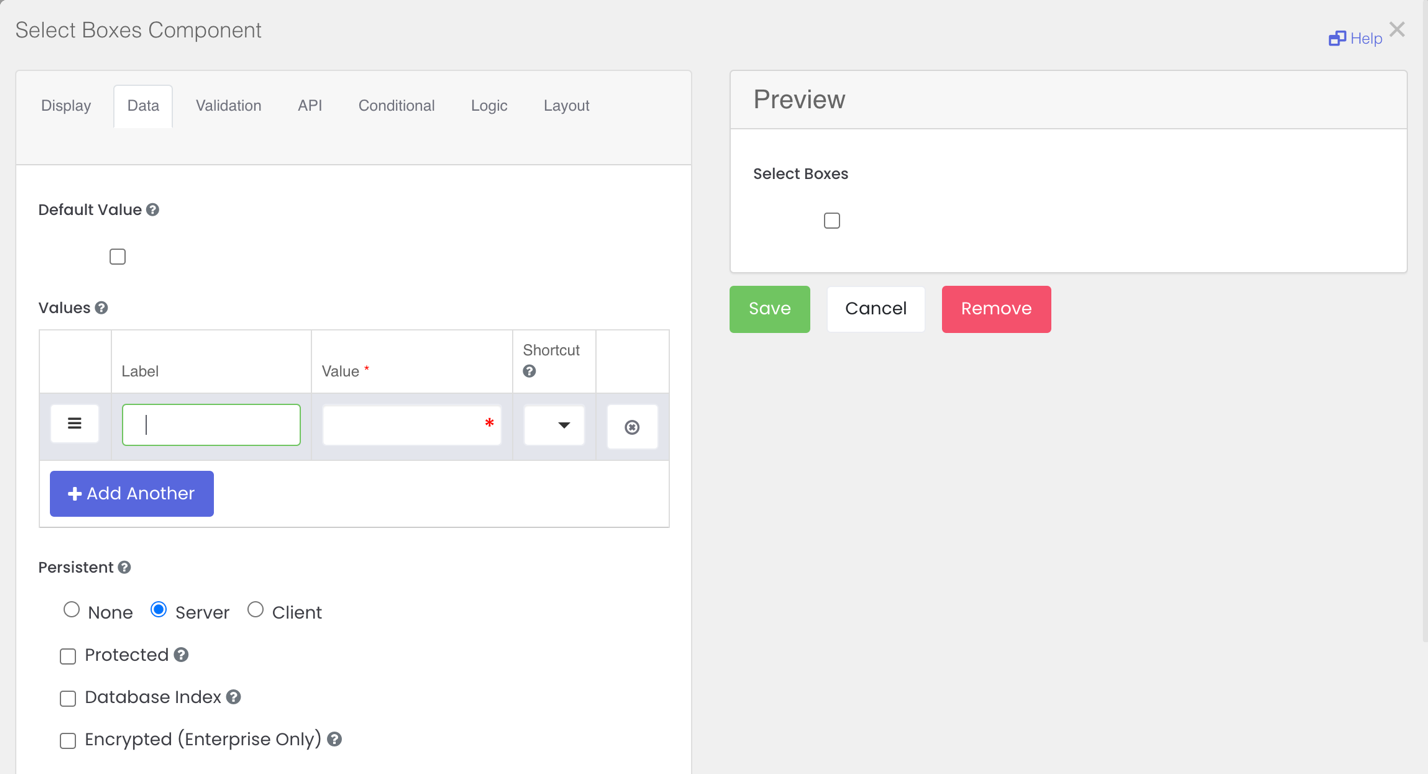This screenshot has width=1428, height=774.
Task: Open the Shortcut dropdown
Action: click(x=554, y=425)
